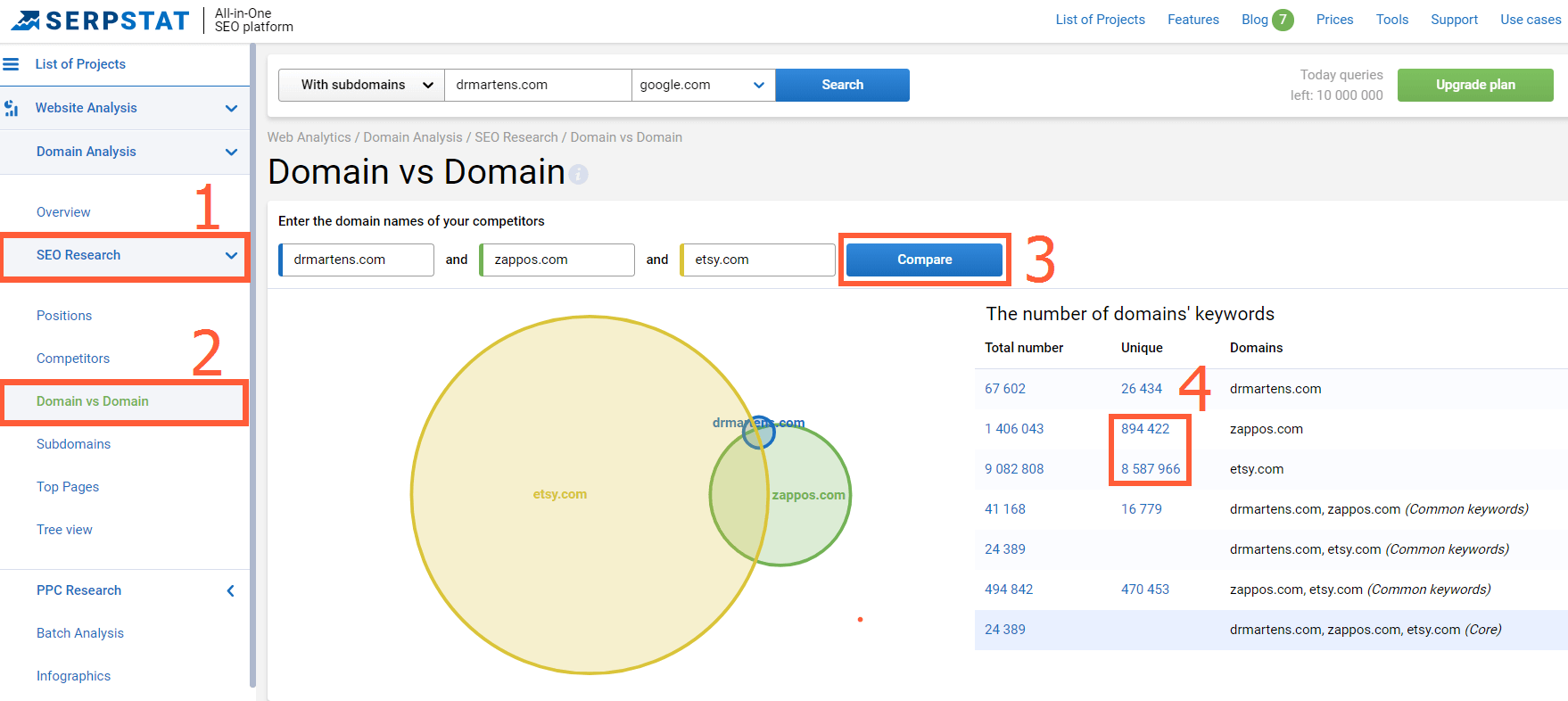Open the Prices menu item
1568x701 pixels.
(1334, 20)
